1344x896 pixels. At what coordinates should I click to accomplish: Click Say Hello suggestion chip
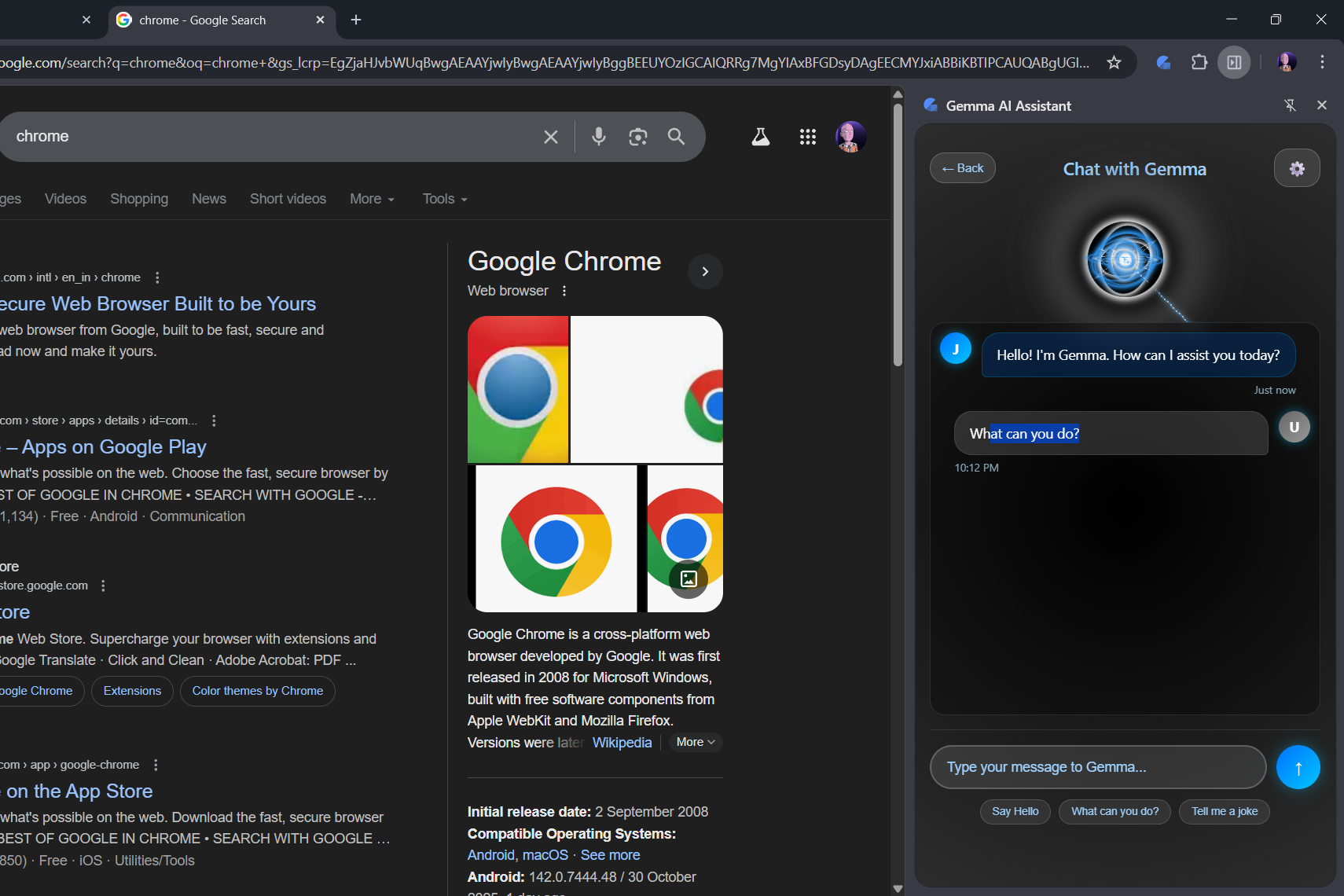[x=1015, y=811]
